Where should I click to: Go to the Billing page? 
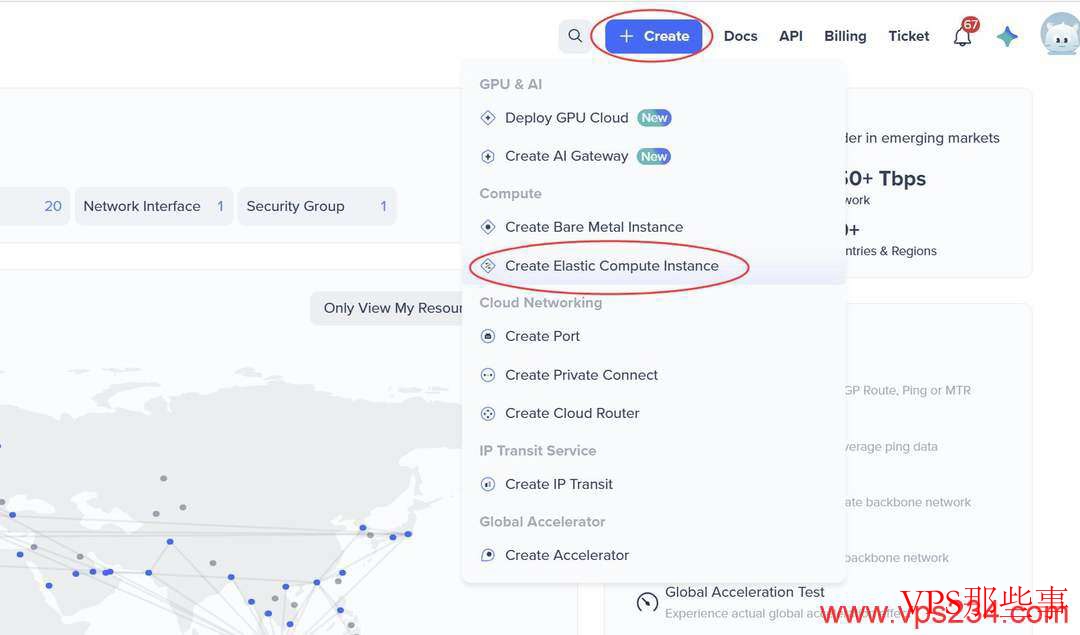click(845, 36)
